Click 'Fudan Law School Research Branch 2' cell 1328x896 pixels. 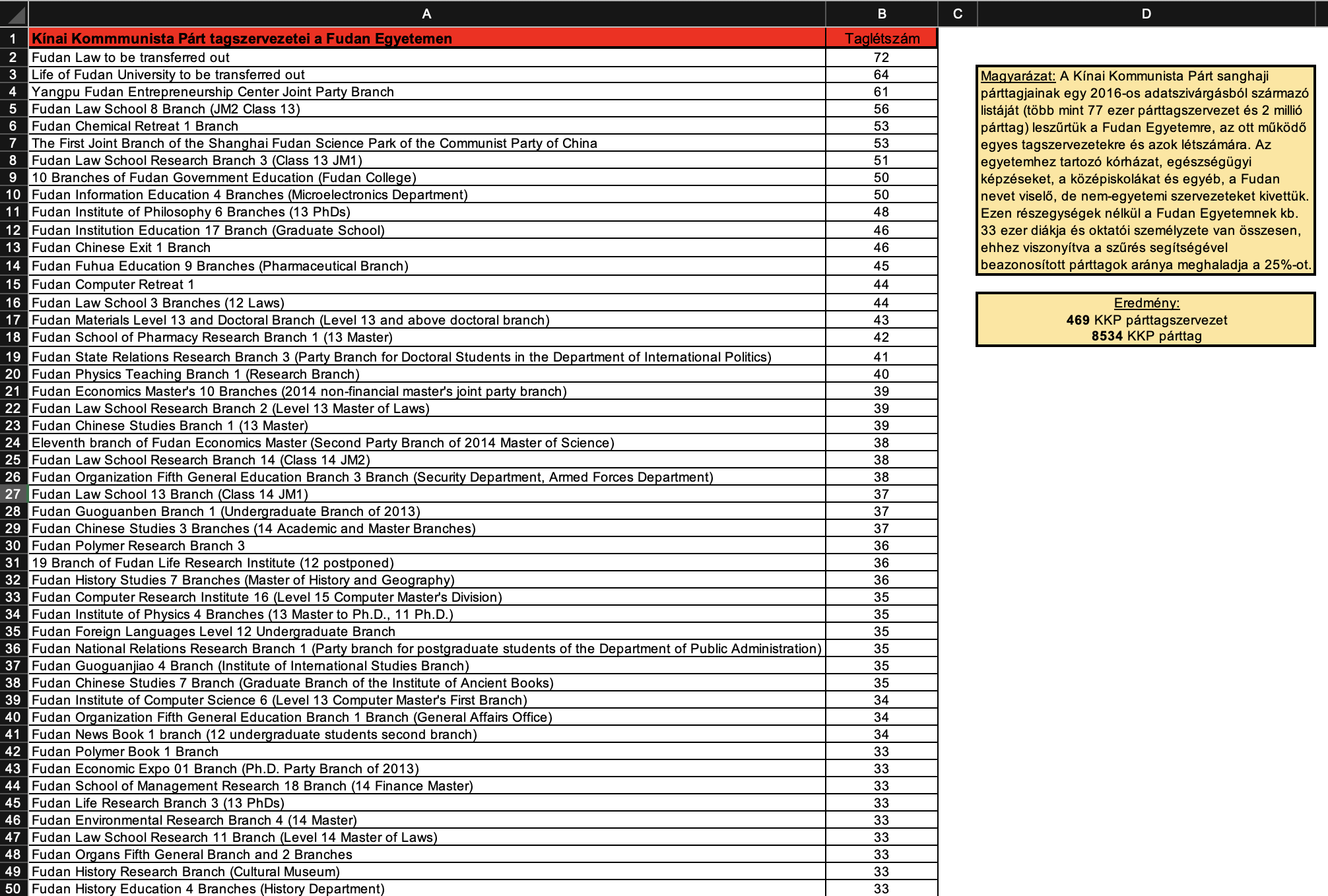coord(427,408)
